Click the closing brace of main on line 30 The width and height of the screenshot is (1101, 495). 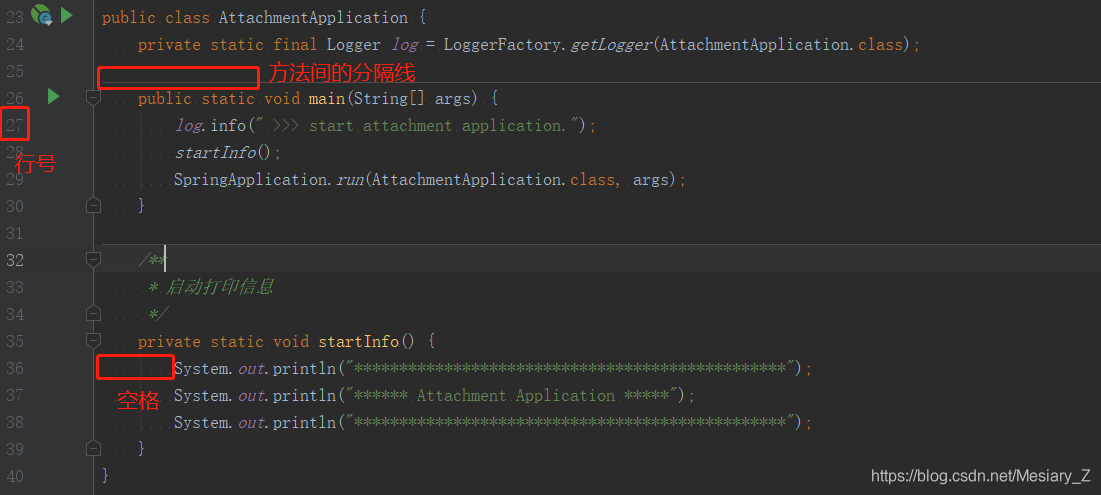pyautogui.click(x=142, y=206)
